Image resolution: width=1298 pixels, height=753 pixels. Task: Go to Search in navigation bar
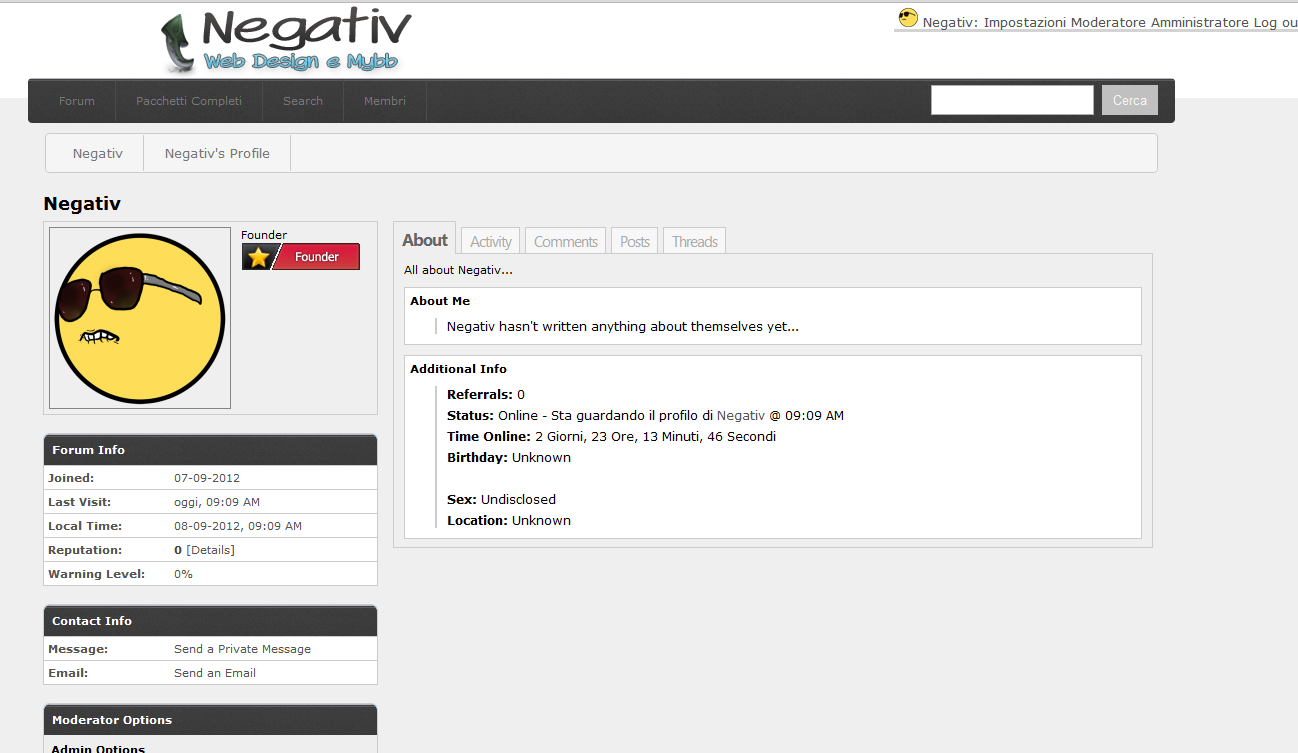[302, 101]
